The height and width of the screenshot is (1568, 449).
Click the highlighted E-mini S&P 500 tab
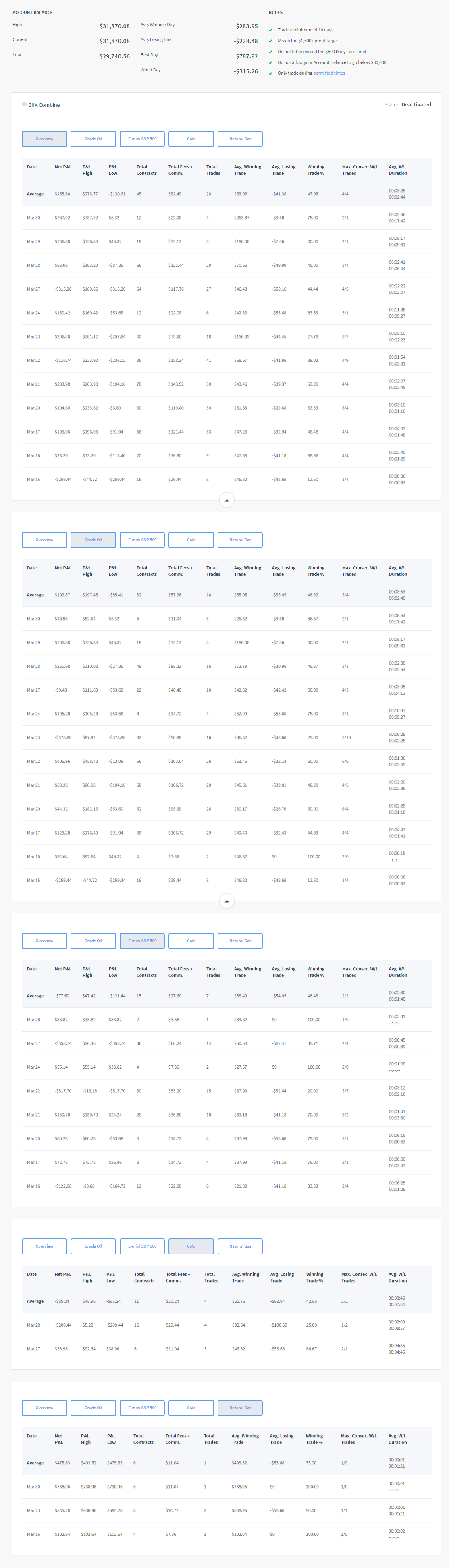coord(142,941)
